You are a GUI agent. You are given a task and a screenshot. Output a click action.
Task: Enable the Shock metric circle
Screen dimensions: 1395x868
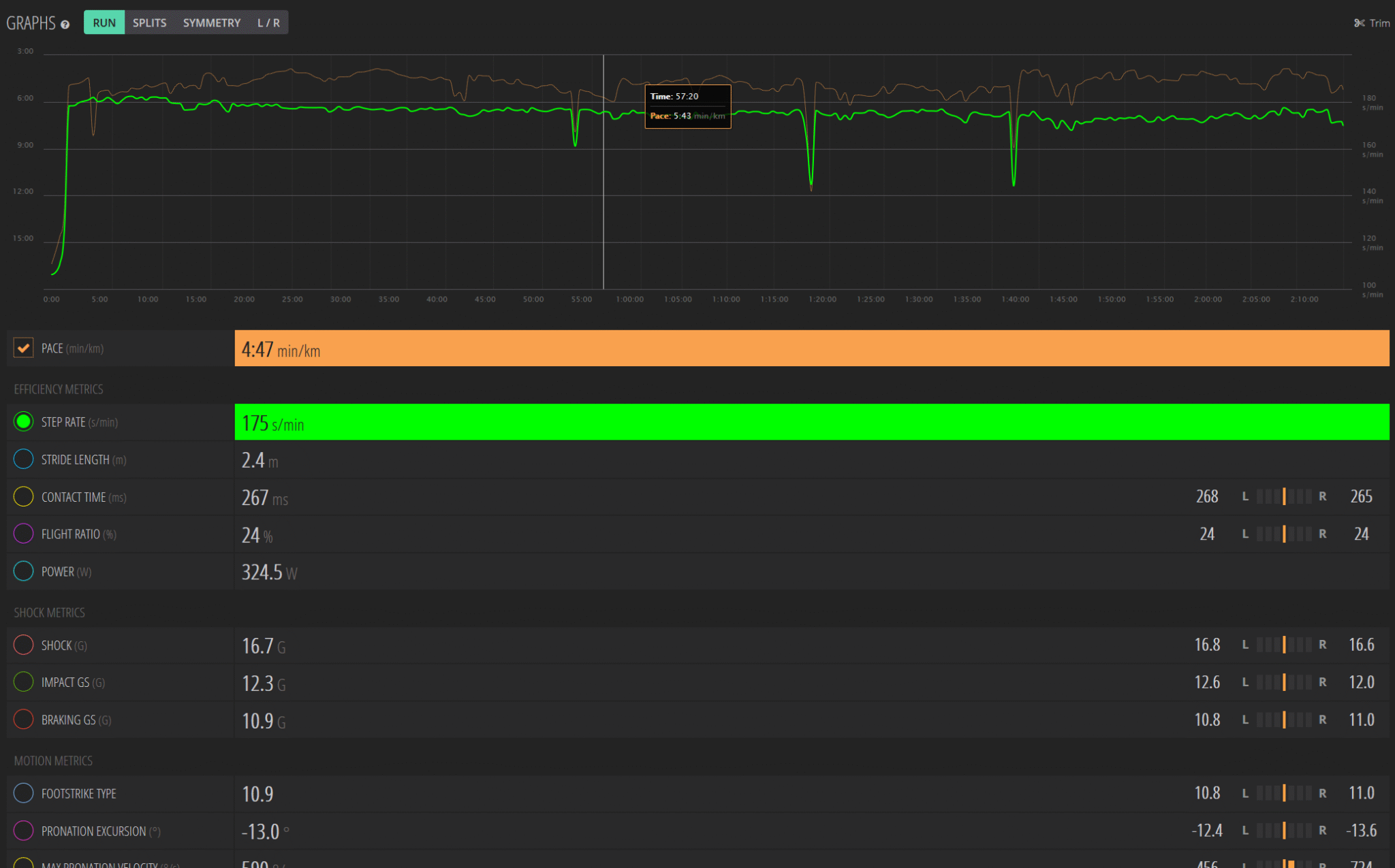[23, 645]
